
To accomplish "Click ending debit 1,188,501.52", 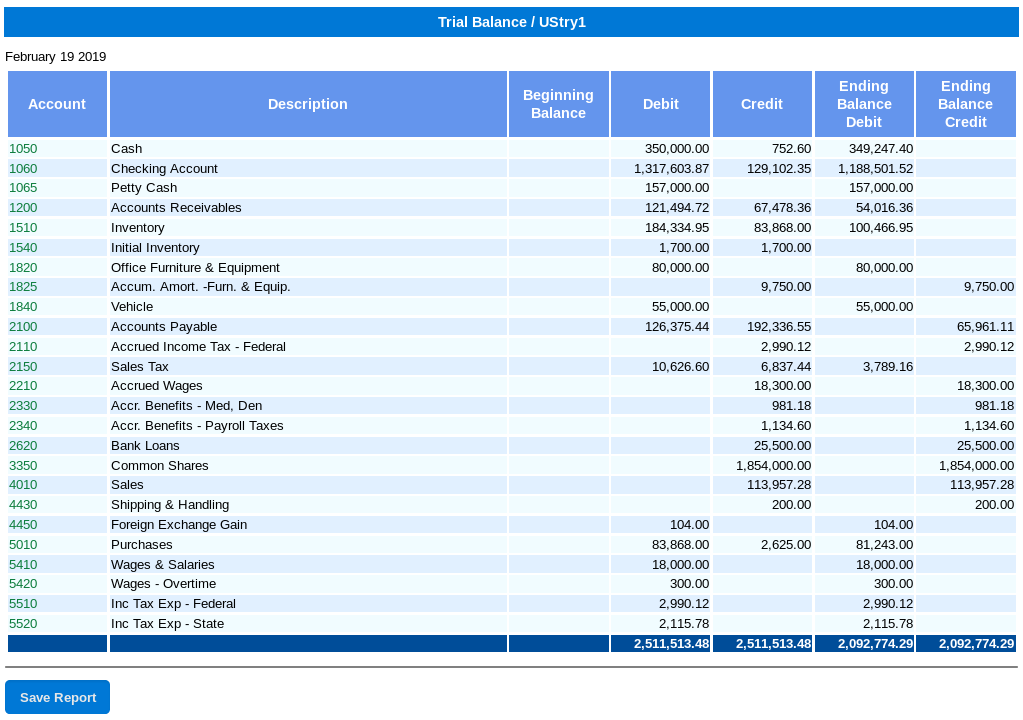I will coord(876,168).
